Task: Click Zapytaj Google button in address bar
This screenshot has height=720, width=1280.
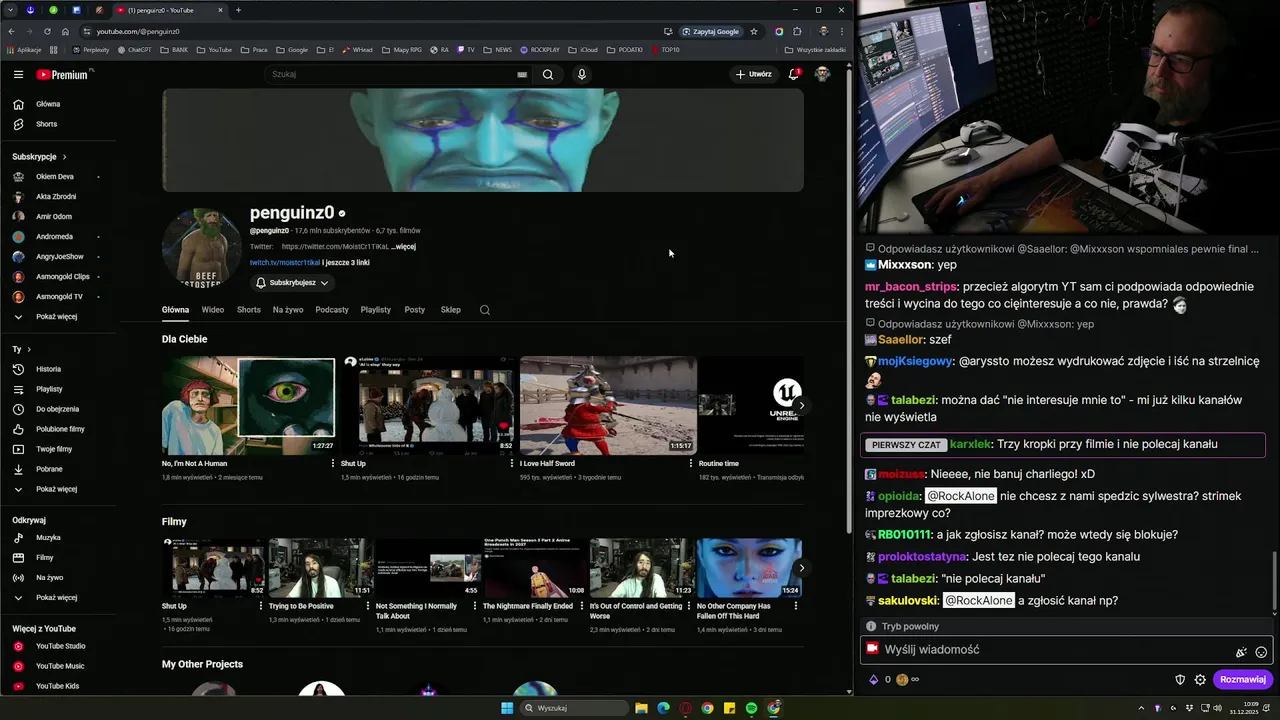Action: (x=711, y=31)
